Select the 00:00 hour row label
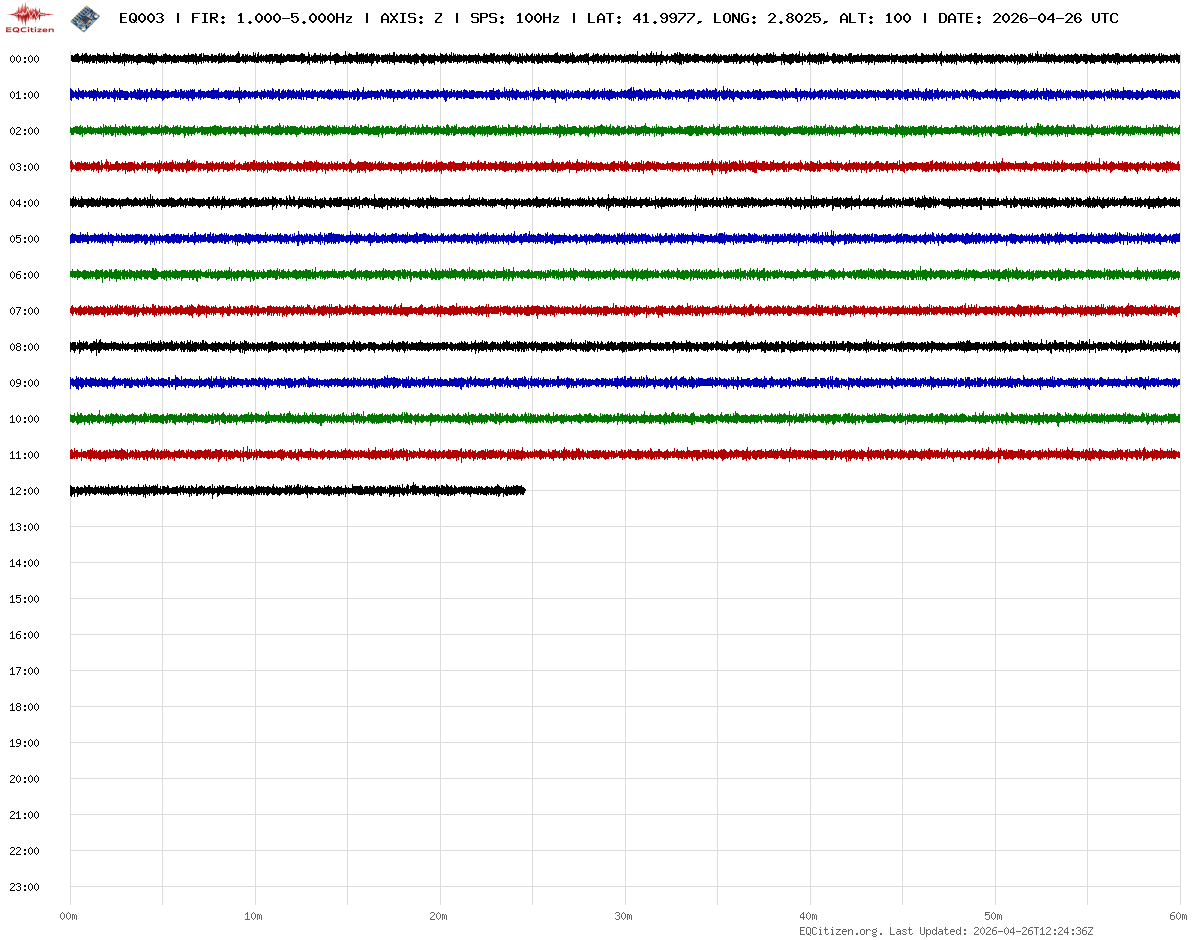This screenshot has height=940, width=1200. tap(24, 59)
